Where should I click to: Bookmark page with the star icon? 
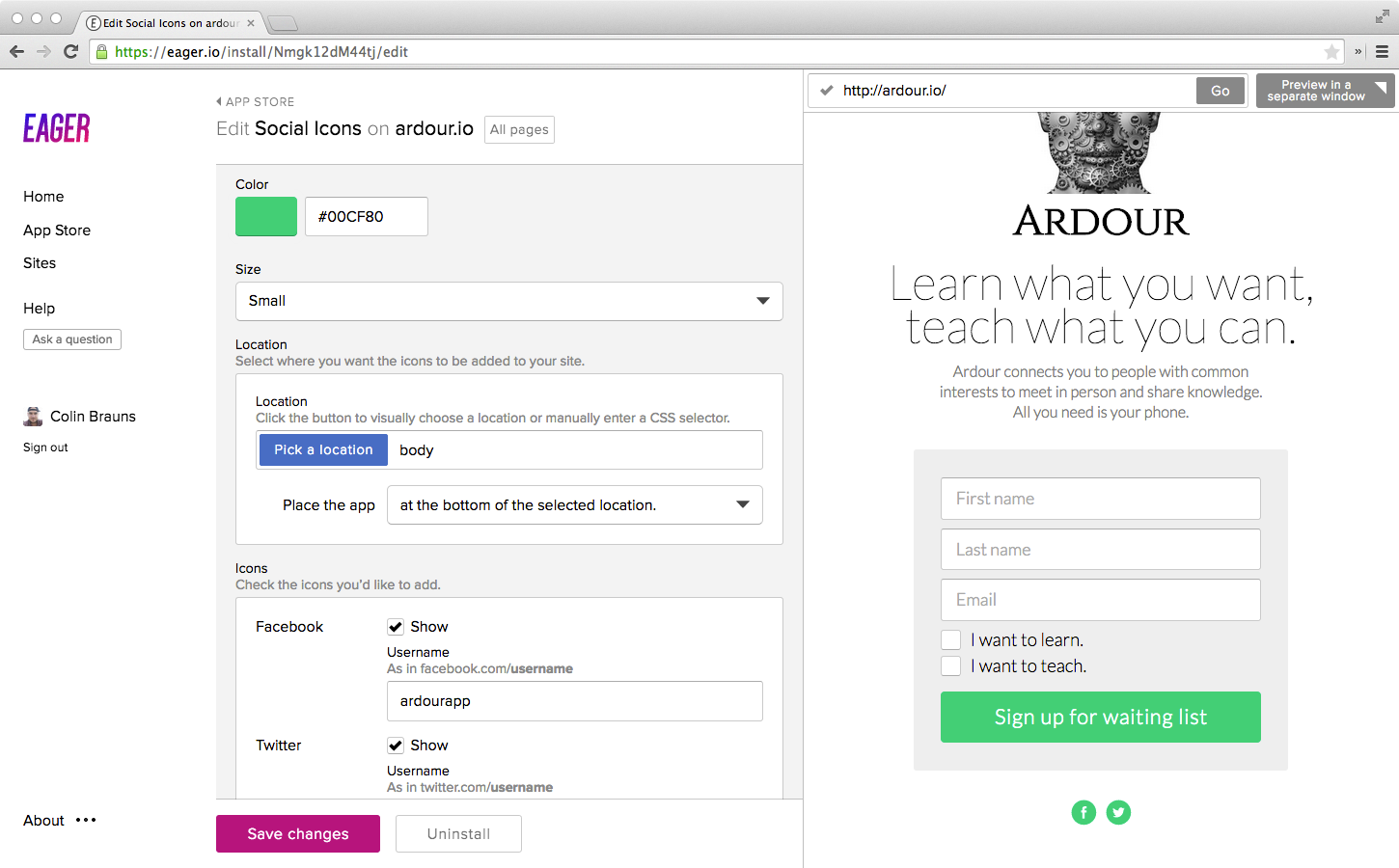click(1331, 52)
